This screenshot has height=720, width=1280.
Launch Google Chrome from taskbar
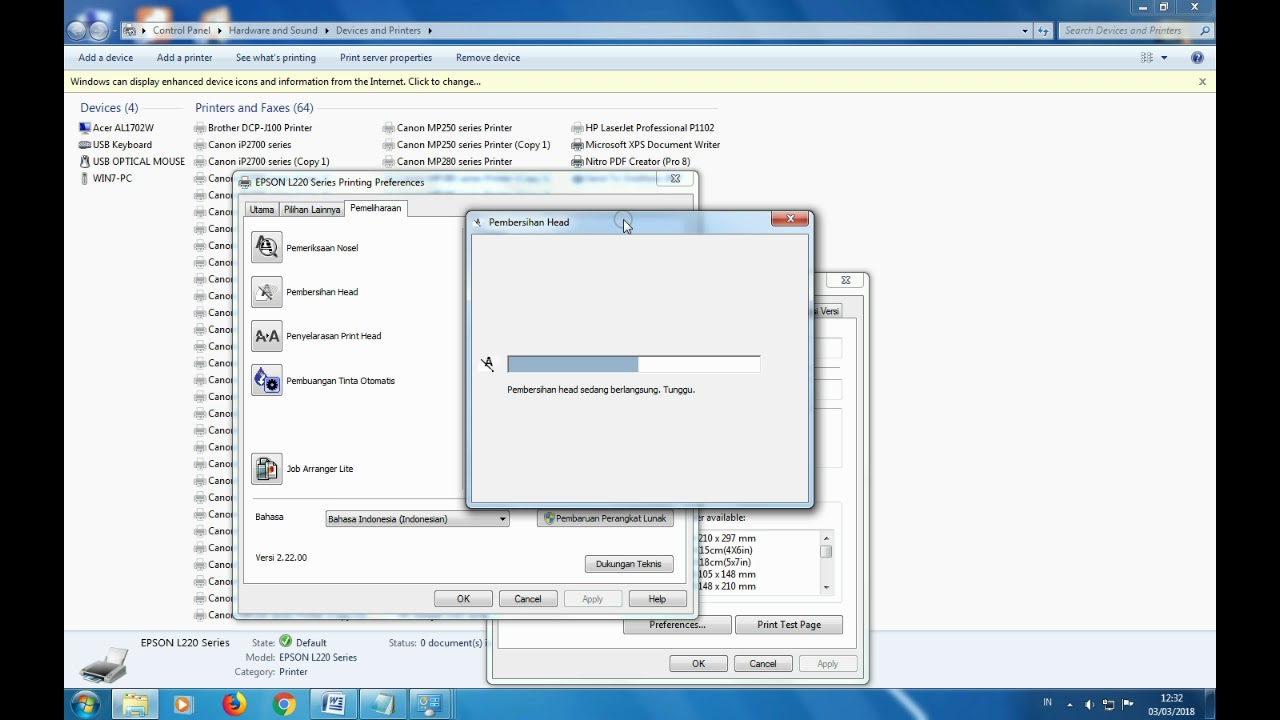(284, 704)
